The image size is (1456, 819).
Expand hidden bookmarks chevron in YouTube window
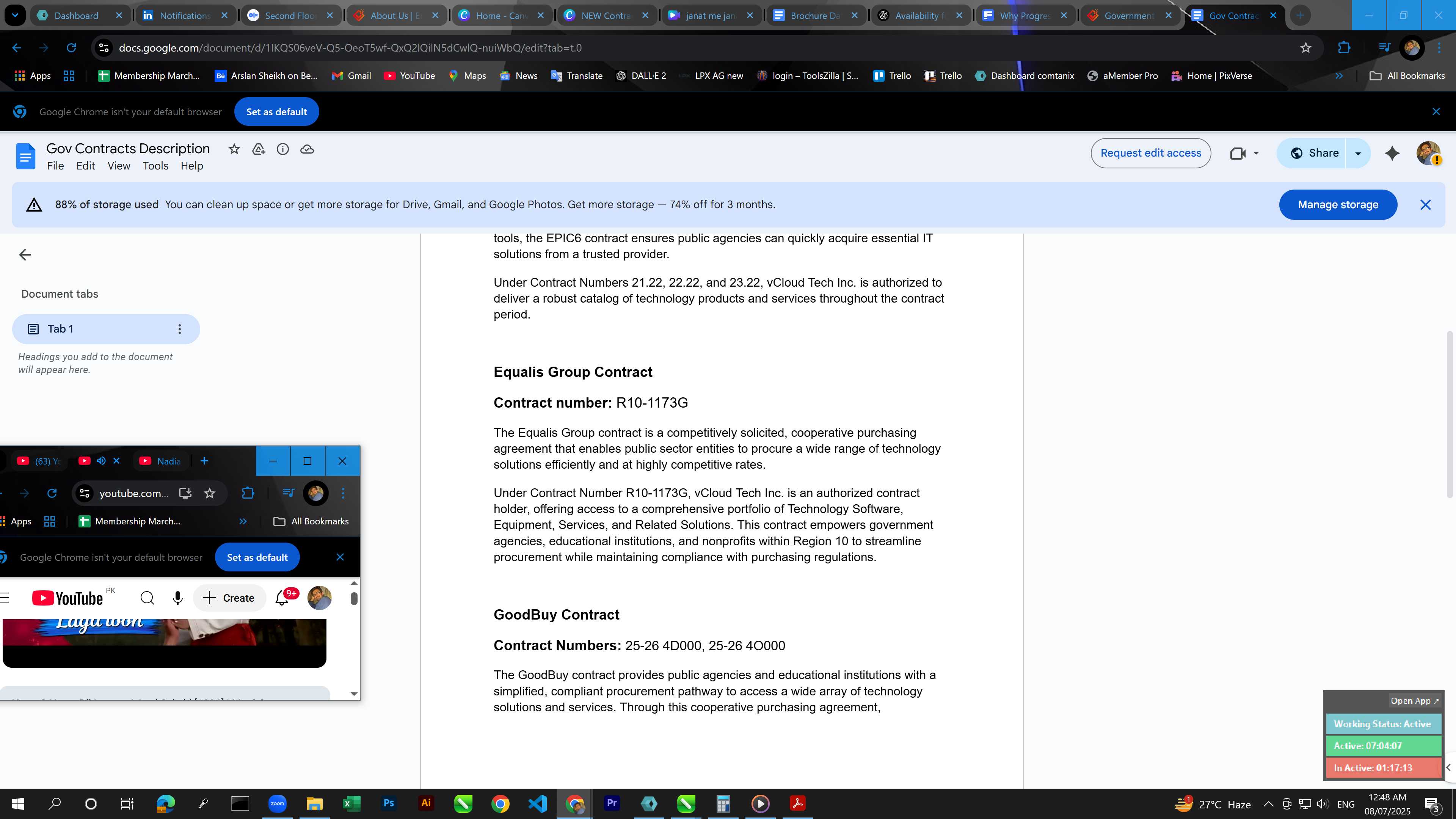click(243, 521)
